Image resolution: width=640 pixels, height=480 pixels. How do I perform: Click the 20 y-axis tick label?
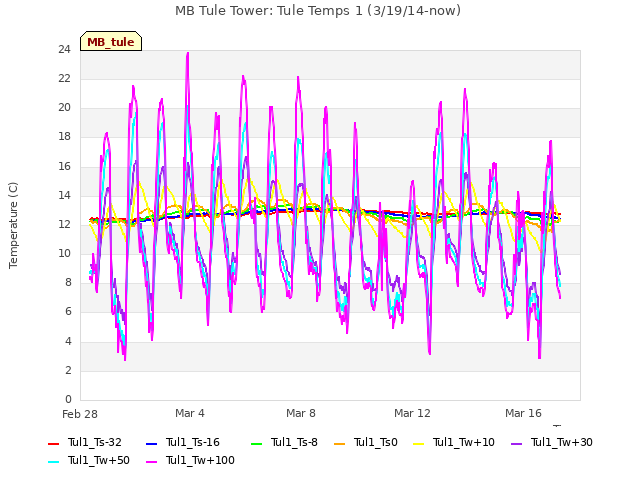click(x=64, y=107)
